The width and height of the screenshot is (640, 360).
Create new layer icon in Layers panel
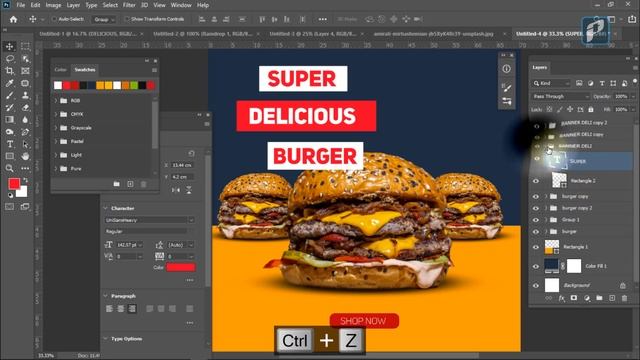coord(612,298)
